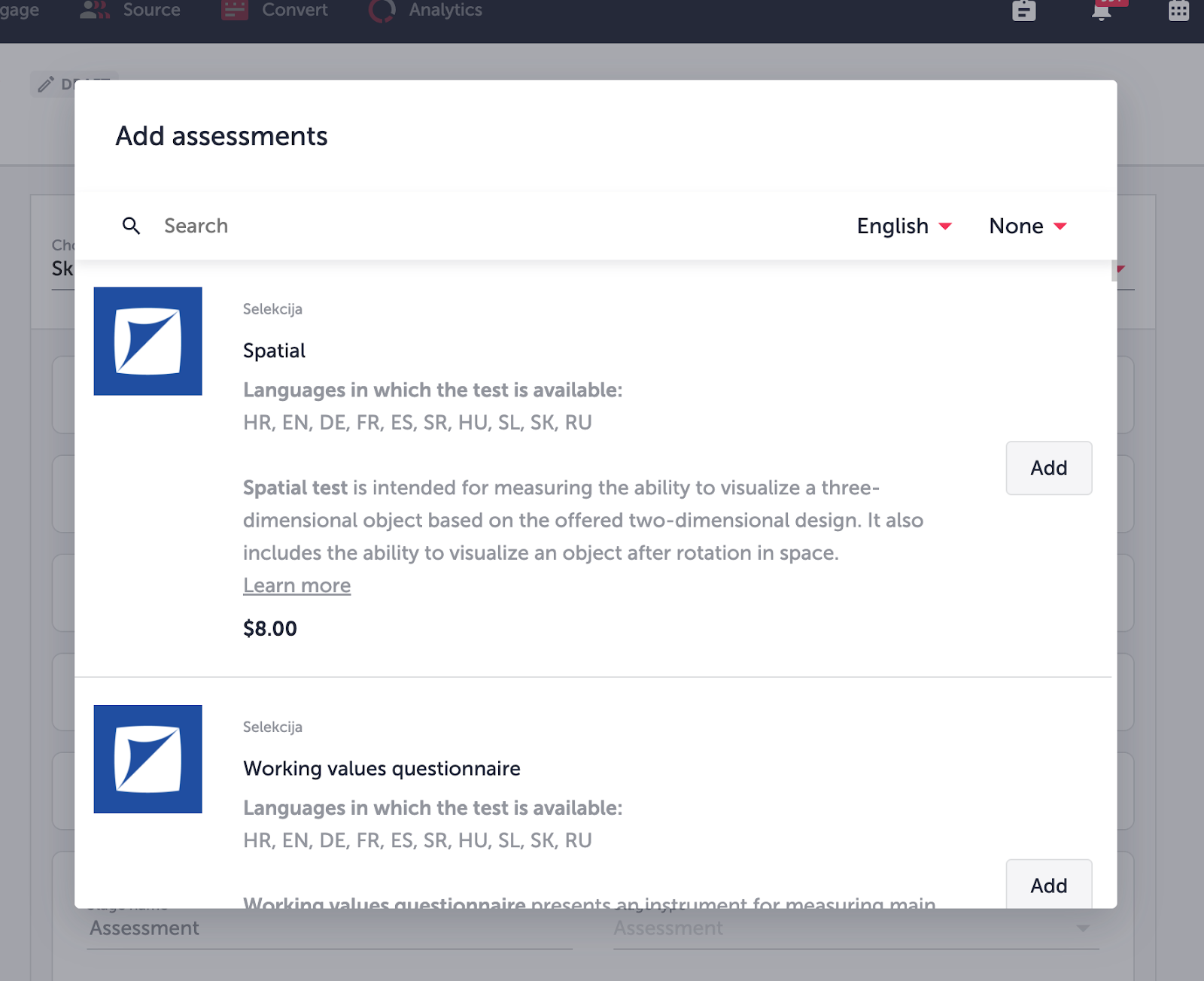Click the Search input field
This screenshot has height=981, width=1204.
301,226
